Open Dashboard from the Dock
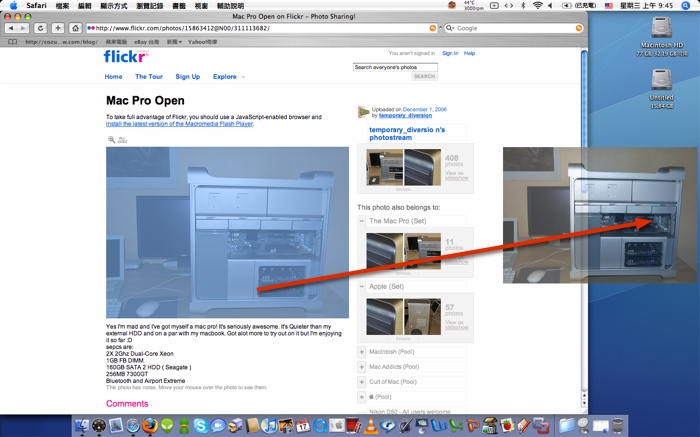This screenshot has height=437, width=700. [x=99, y=425]
